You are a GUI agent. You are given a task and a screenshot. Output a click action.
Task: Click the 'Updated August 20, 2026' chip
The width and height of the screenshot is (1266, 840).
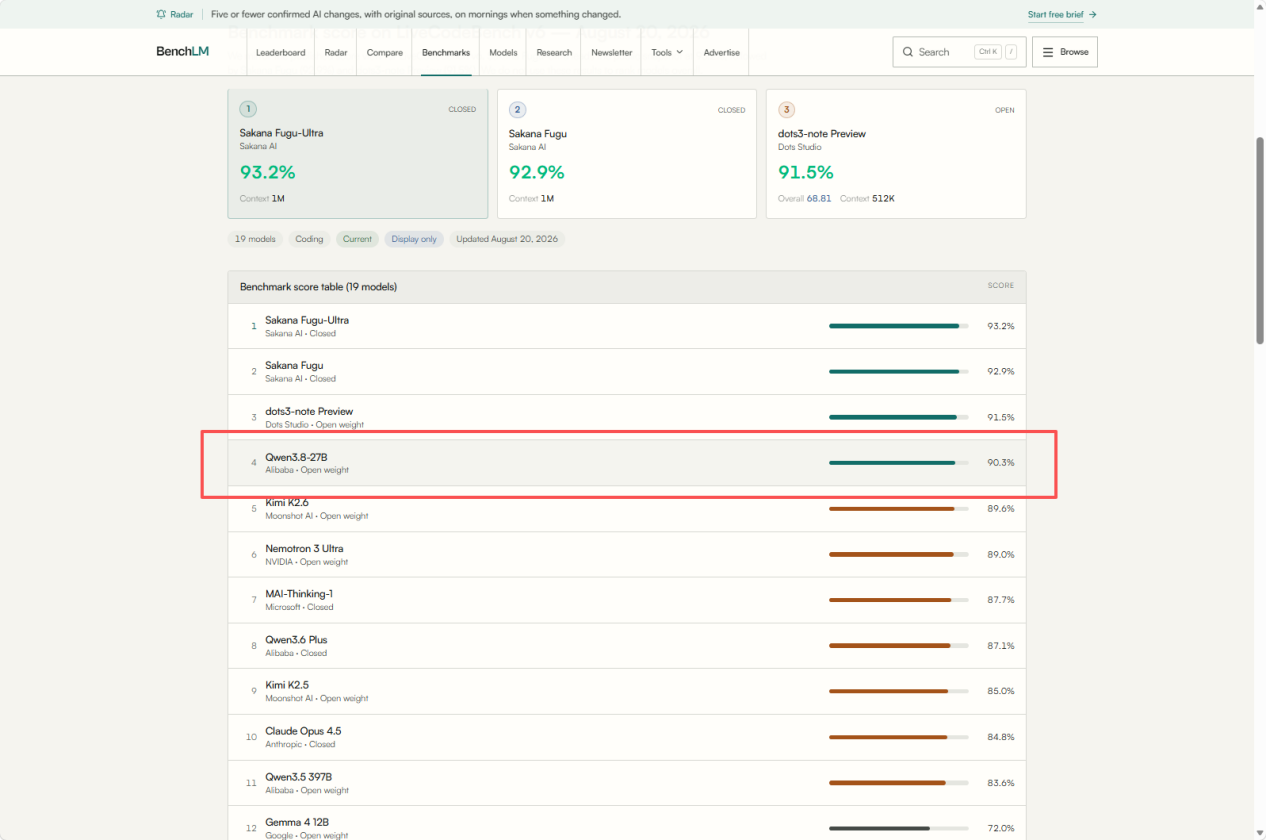pyautogui.click(x=507, y=239)
